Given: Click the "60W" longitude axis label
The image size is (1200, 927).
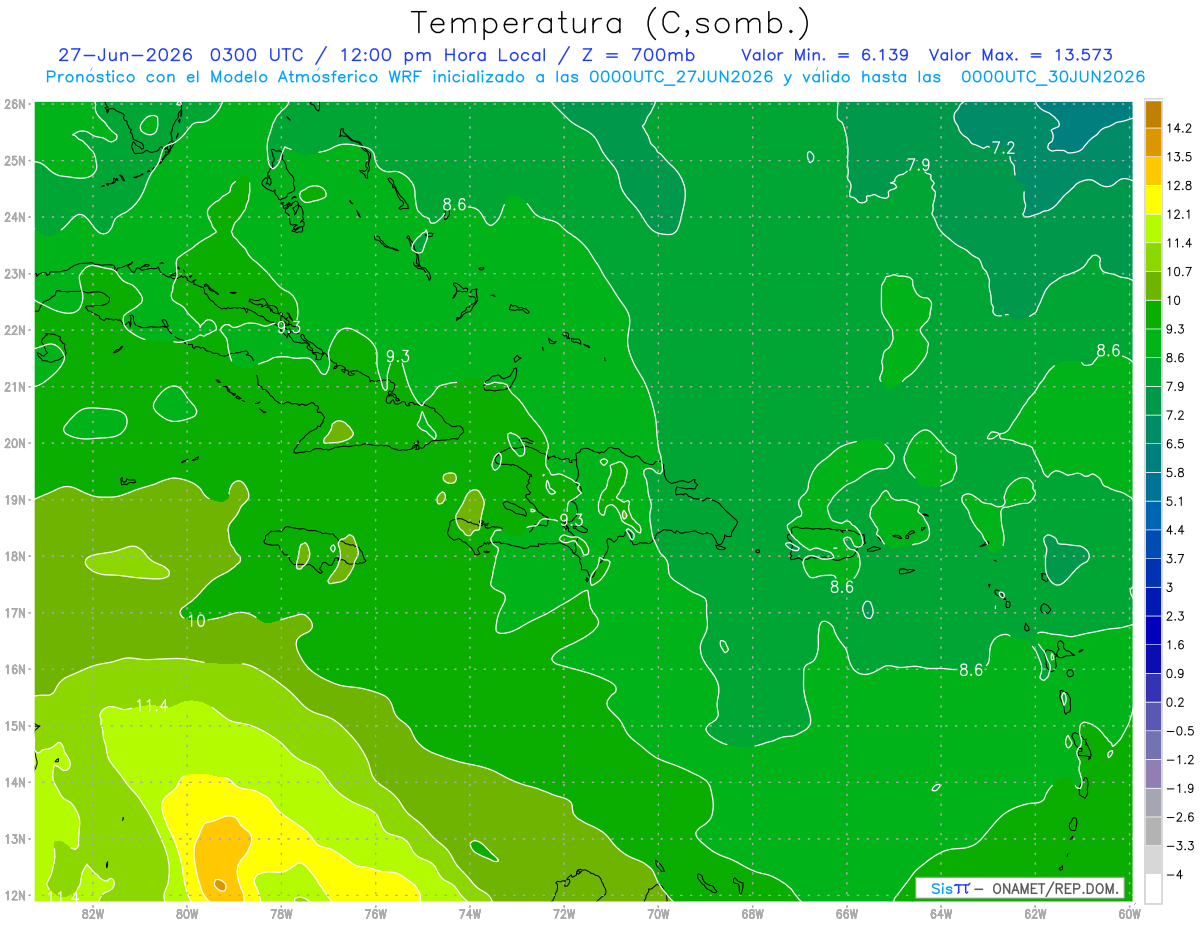Looking at the screenshot, I should click(x=1129, y=913).
